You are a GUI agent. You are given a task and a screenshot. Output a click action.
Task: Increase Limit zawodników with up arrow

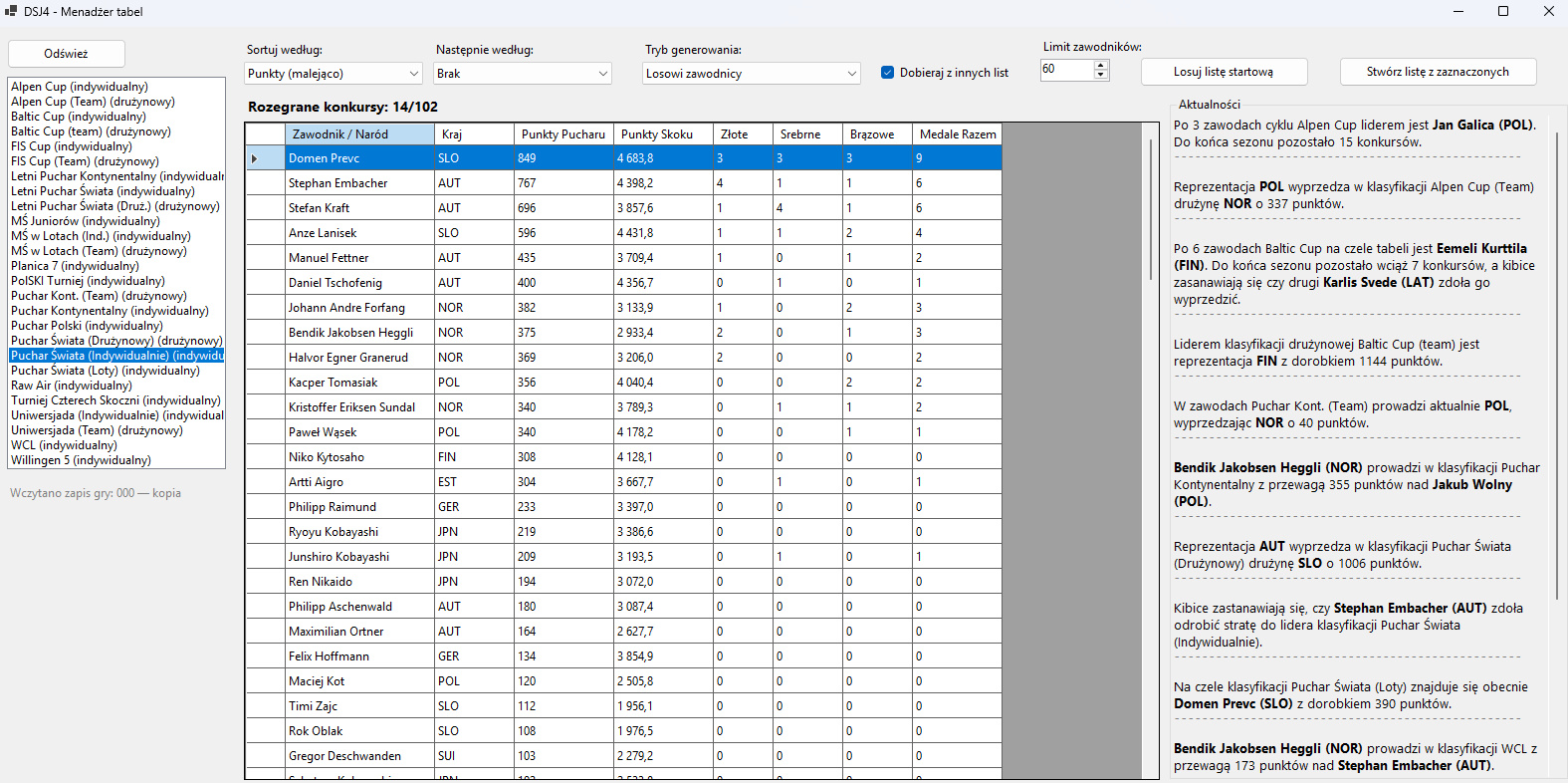click(x=1100, y=65)
